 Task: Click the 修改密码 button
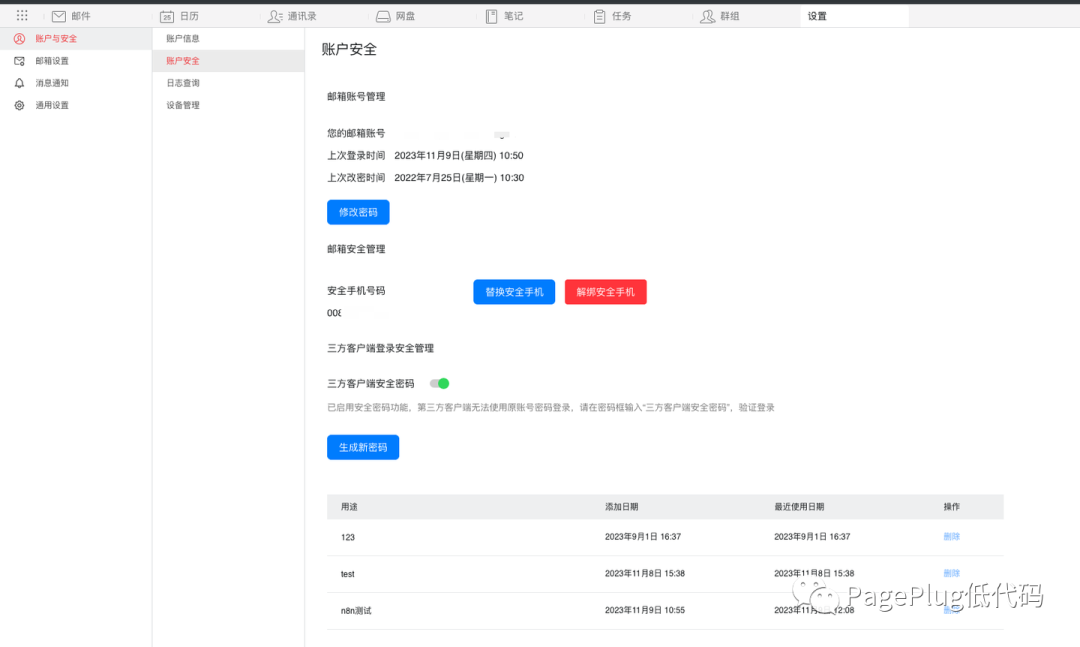coord(358,212)
